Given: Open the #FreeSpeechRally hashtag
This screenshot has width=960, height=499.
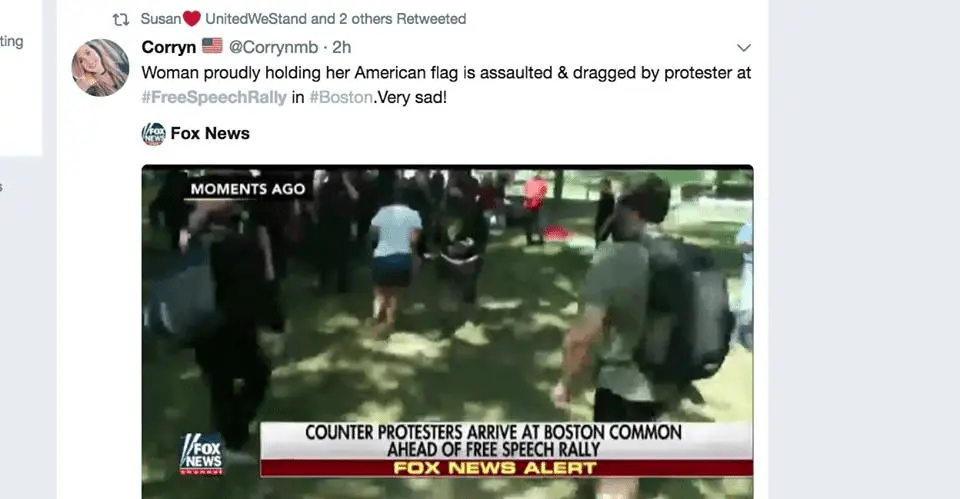Looking at the screenshot, I should click(214, 97).
